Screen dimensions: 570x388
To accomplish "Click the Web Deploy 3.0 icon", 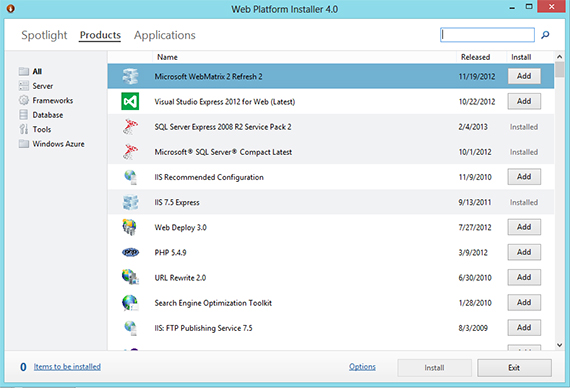I will [x=130, y=227].
